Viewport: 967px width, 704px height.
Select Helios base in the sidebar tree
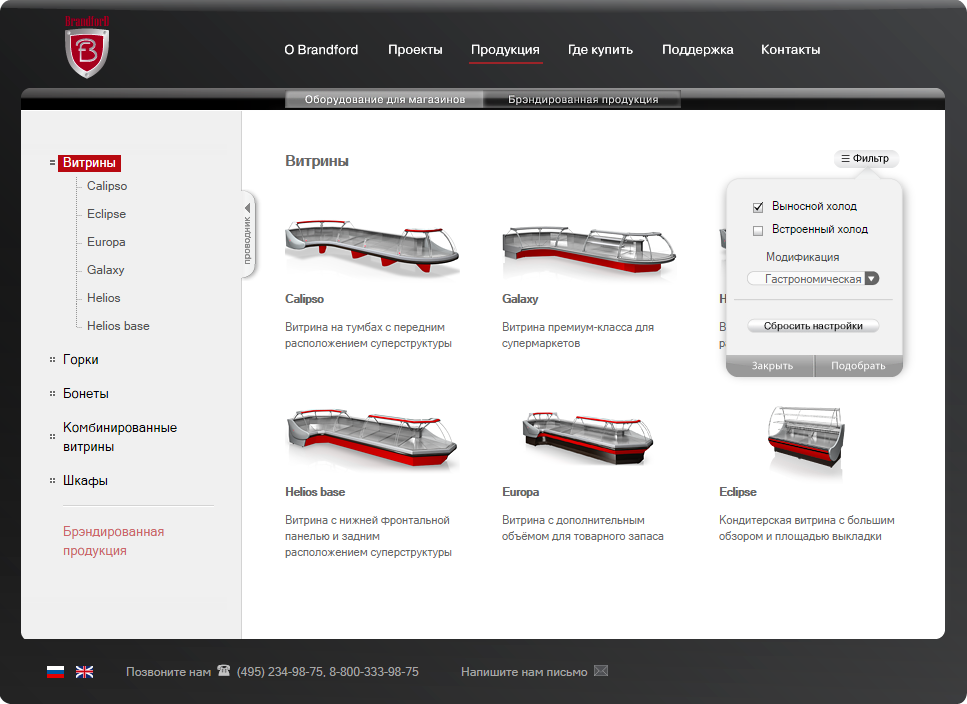(x=118, y=325)
